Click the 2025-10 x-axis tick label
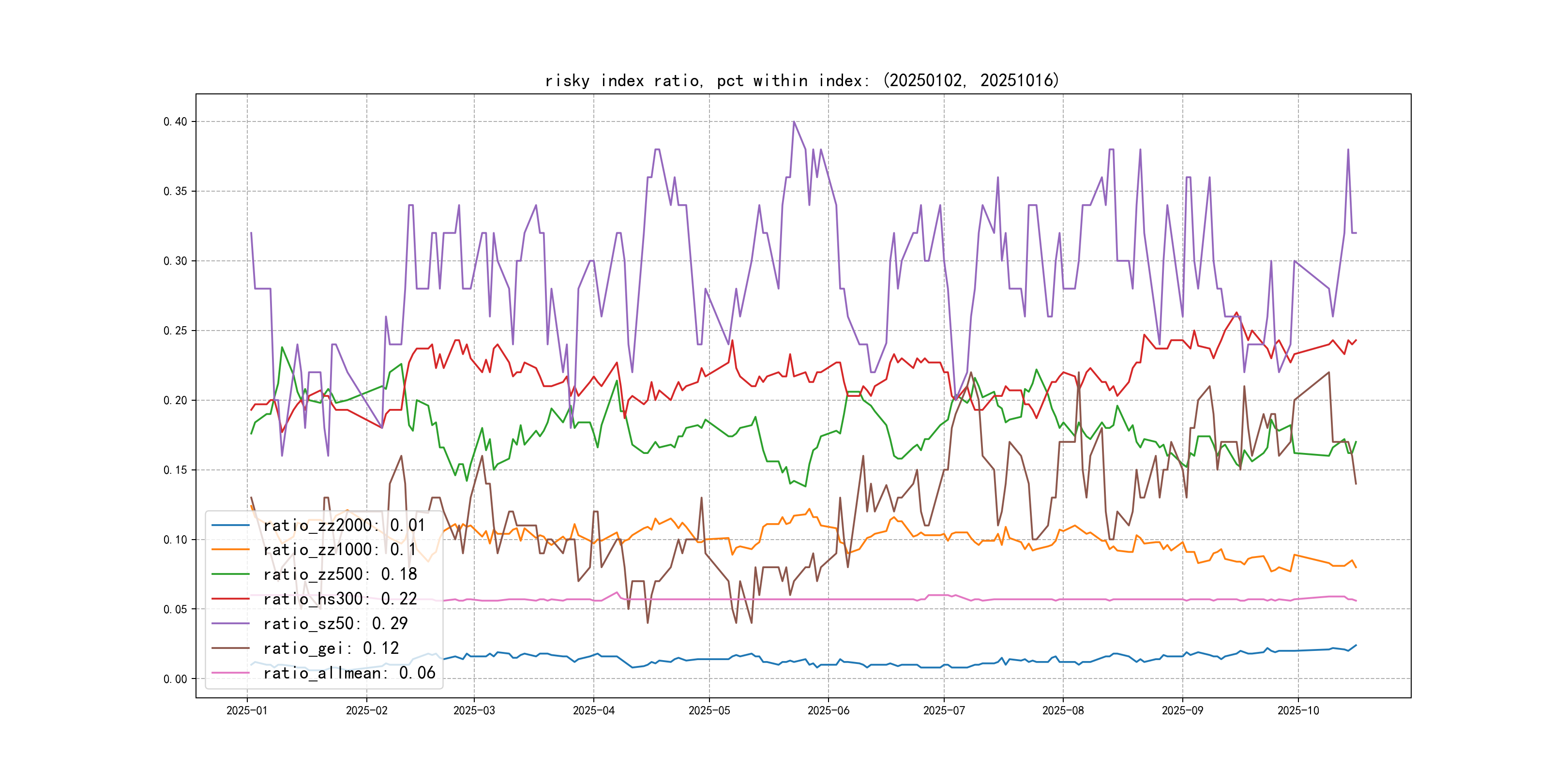The width and height of the screenshot is (1568, 784). tap(1298, 710)
